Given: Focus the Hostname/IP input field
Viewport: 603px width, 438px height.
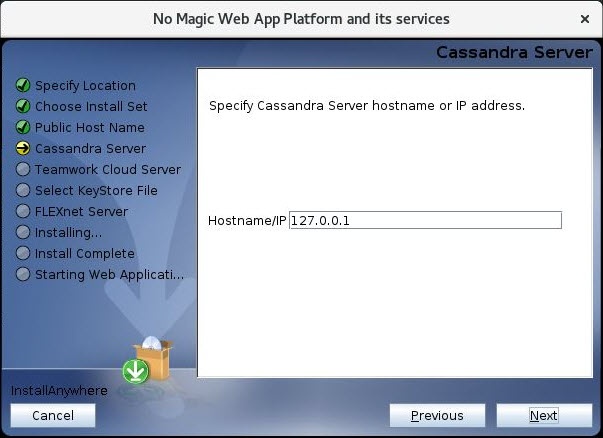Looking at the screenshot, I should [x=425, y=220].
